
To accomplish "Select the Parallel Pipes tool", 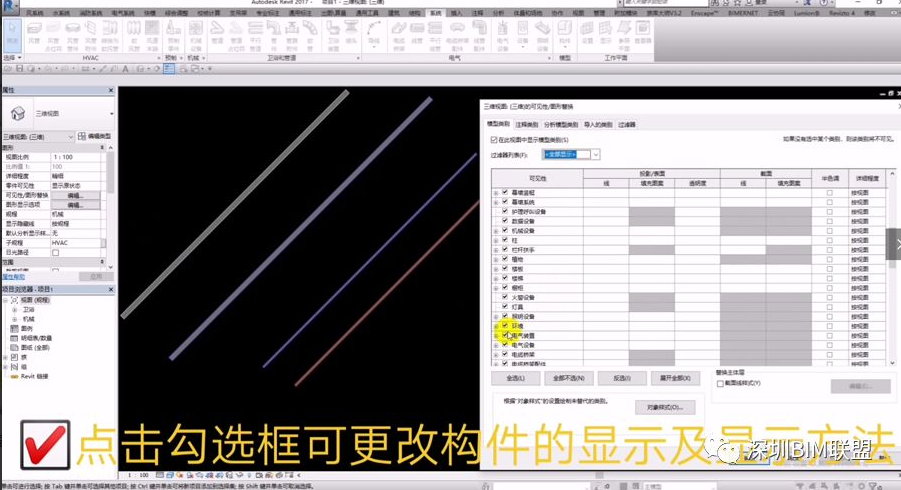I will [256, 35].
